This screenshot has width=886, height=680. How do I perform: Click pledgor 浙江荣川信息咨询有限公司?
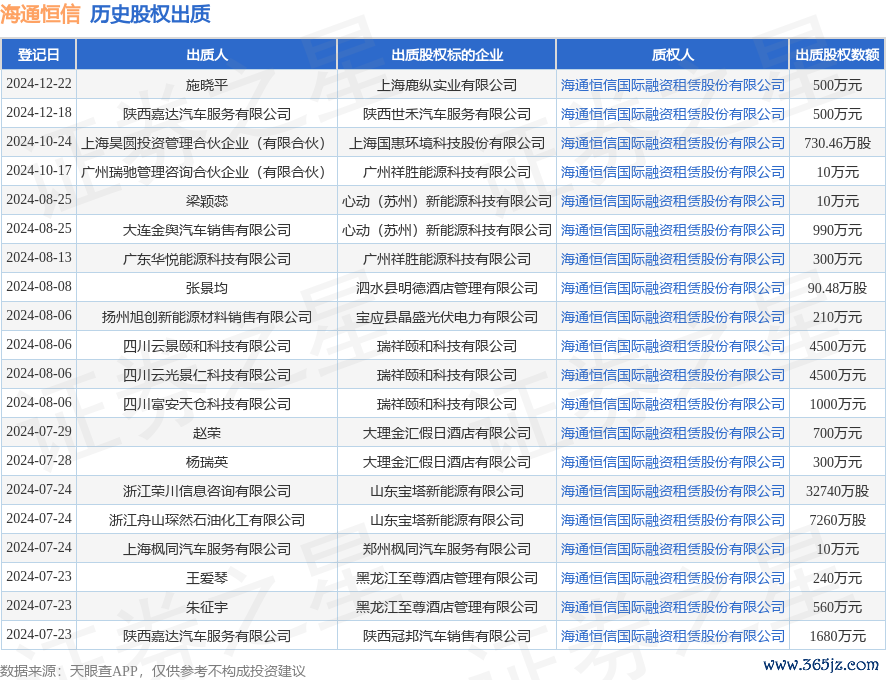[x=207, y=491]
